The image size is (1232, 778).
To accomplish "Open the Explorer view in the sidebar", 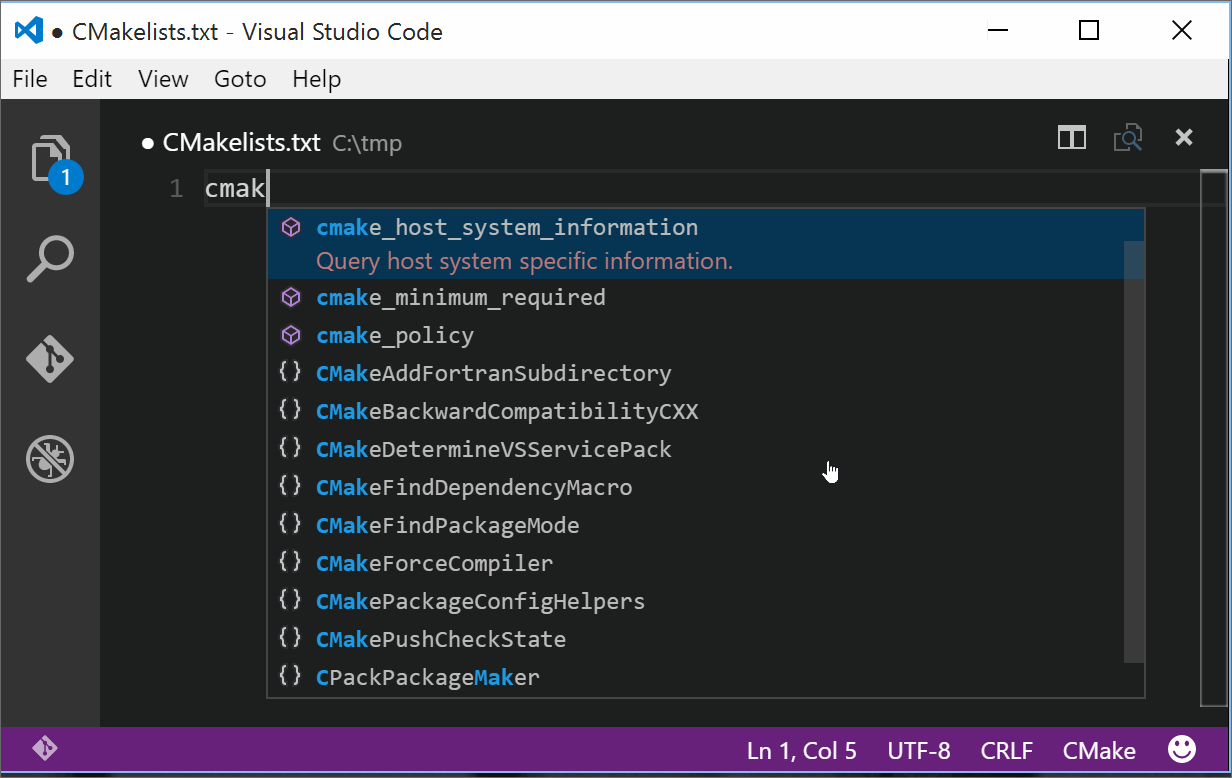I will (x=52, y=161).
